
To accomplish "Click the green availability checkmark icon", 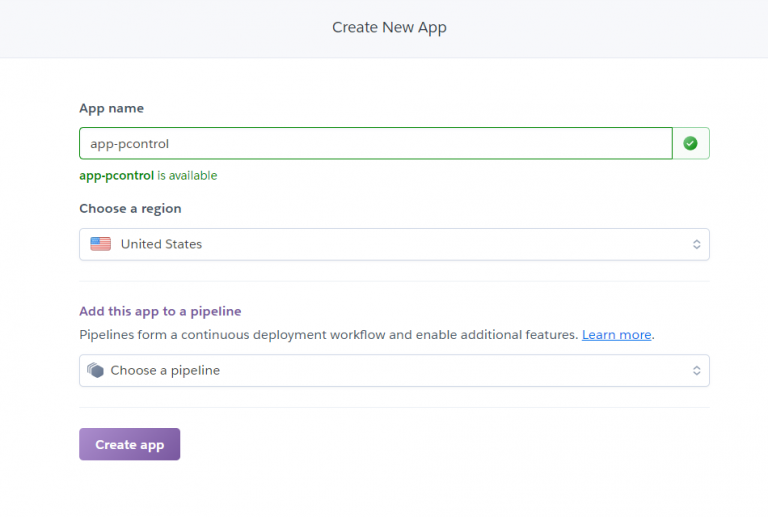I will tap(690, 143).
